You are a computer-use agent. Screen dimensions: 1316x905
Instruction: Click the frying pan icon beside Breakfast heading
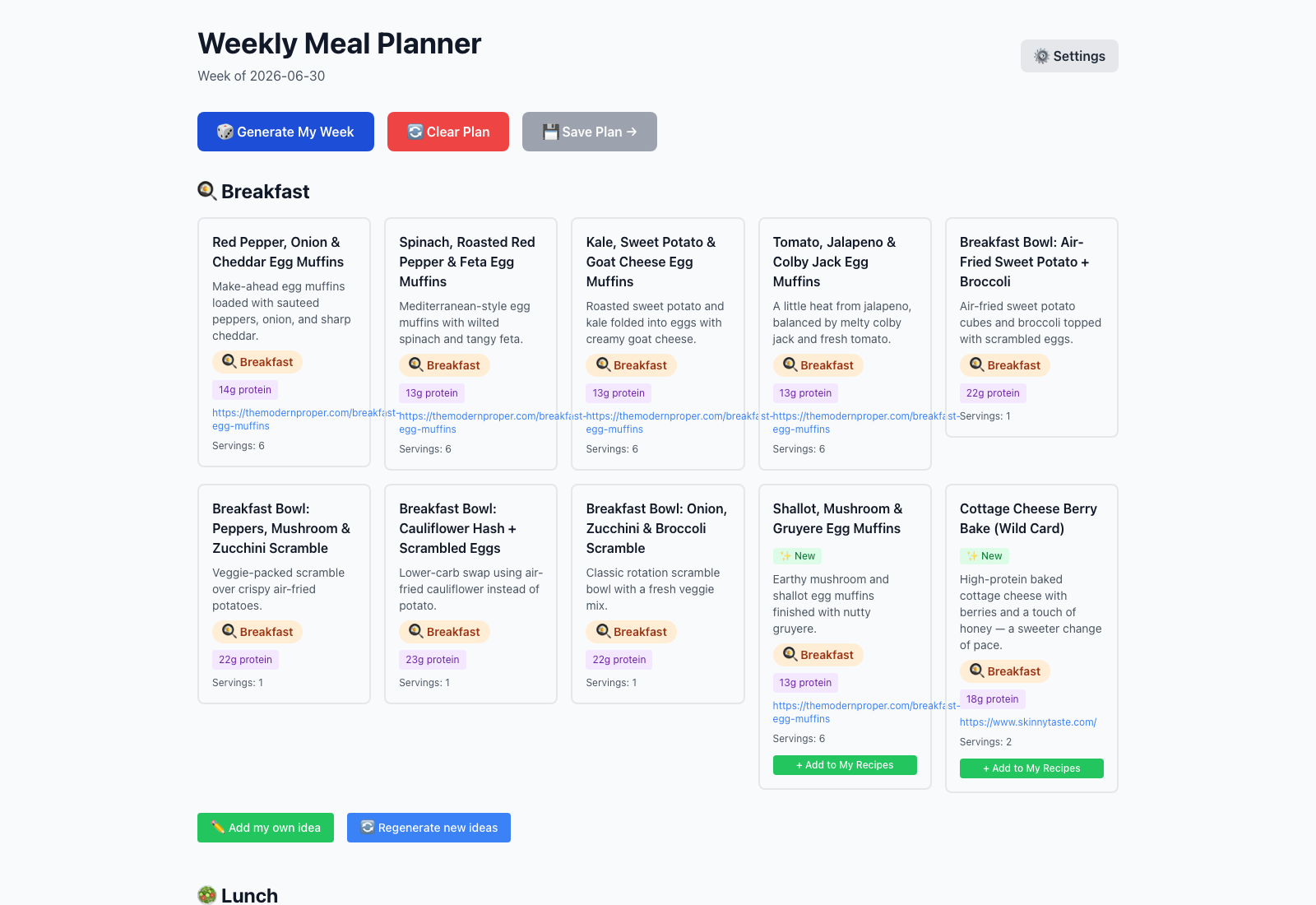[x=207, y=191]
